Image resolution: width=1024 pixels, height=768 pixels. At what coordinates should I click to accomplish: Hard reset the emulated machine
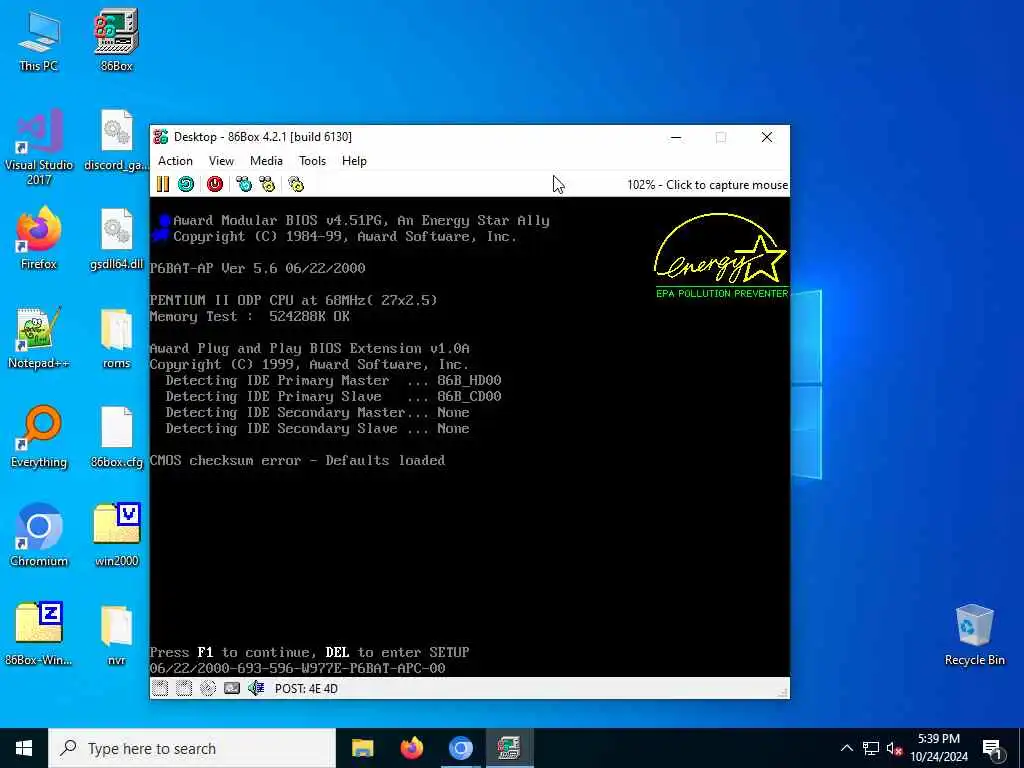coord(186,184)
